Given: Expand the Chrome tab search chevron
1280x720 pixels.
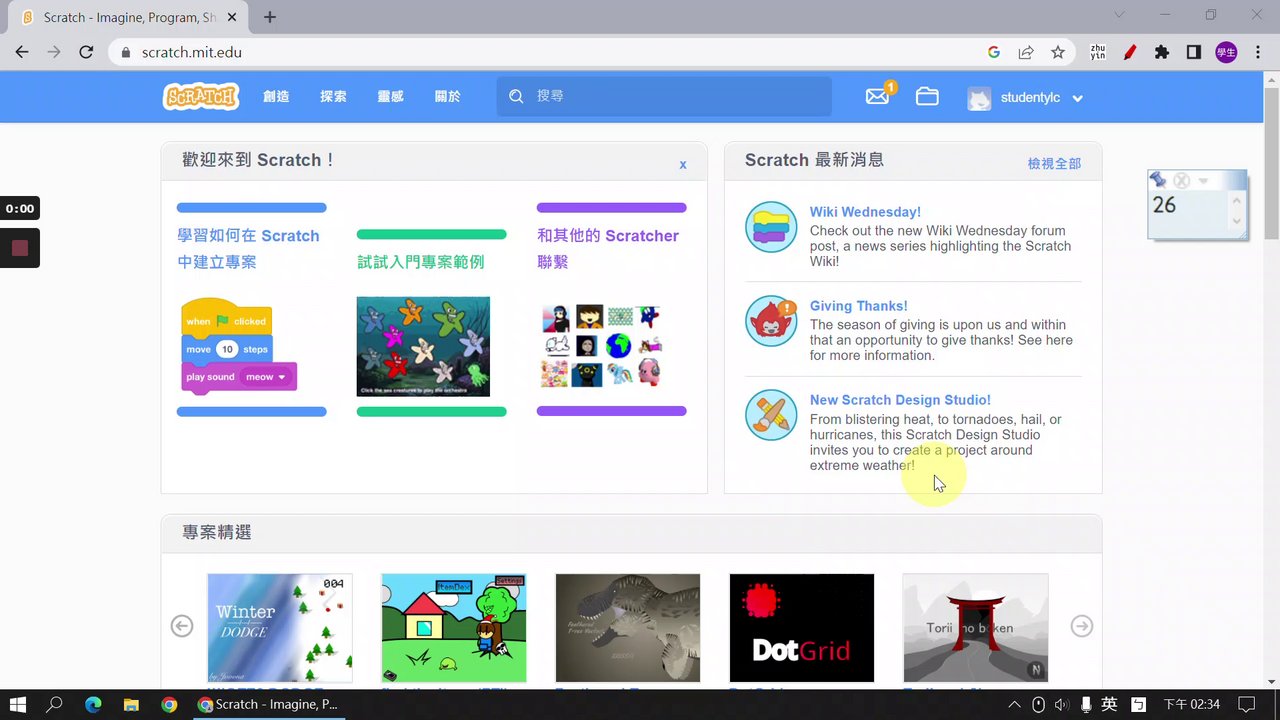Looking at the screenshot, I should coord(1120,15).
